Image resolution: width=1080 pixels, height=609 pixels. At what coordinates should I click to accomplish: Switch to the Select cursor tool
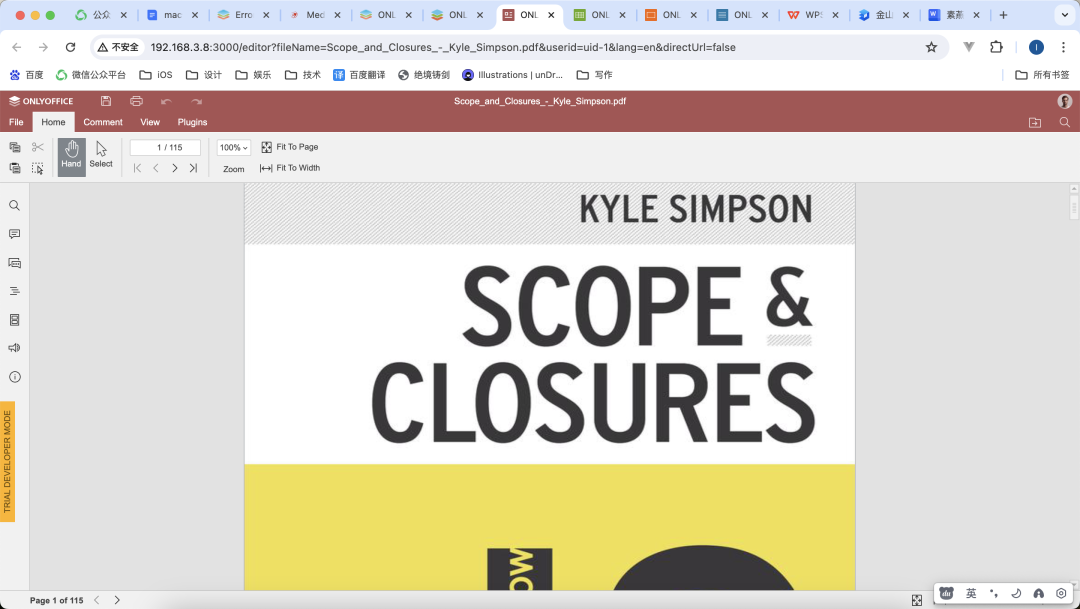(x=101, y=157)
